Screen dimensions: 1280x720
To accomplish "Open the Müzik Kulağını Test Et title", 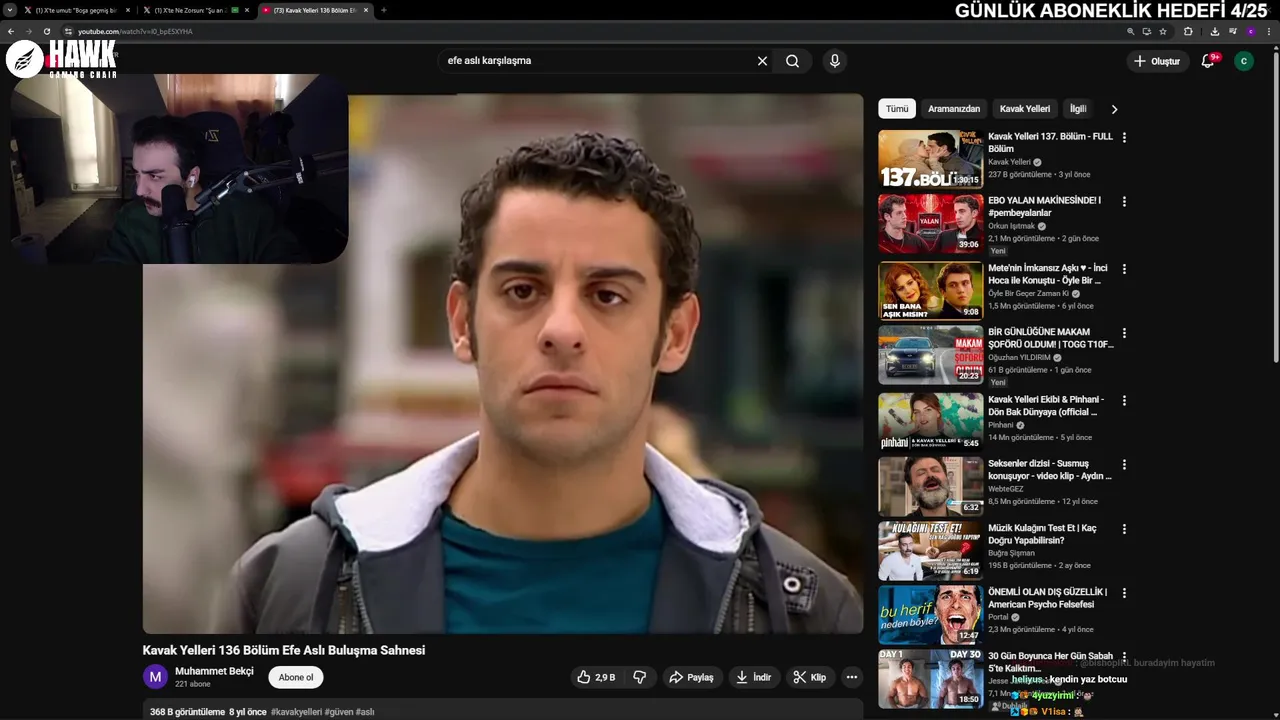I will pos(1042,534).
